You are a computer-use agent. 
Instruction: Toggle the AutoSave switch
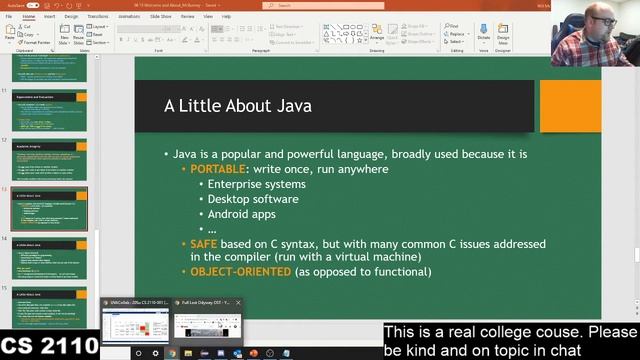tap(33, 6)
